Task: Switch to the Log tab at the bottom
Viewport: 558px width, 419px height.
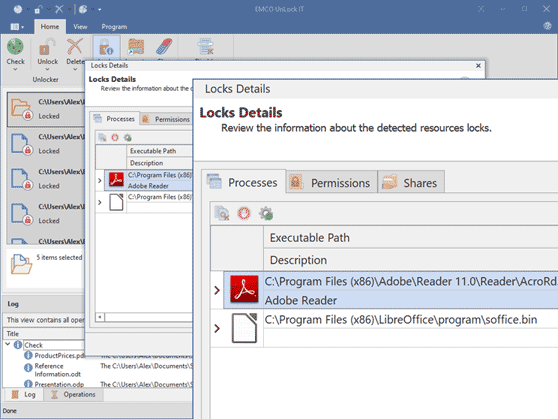Action: [x=23, y=394]
